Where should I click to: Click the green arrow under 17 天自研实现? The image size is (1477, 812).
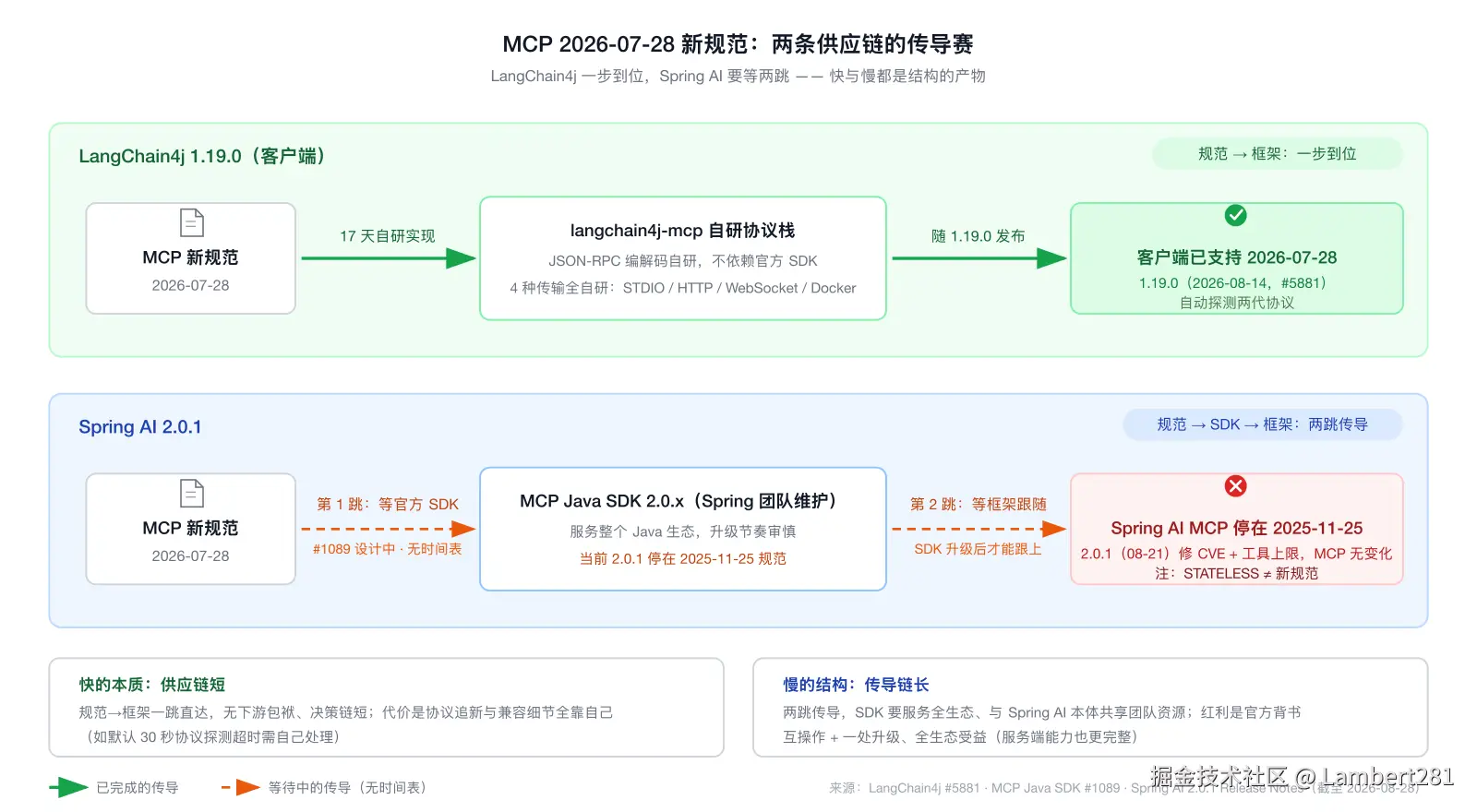coord(389,258)
